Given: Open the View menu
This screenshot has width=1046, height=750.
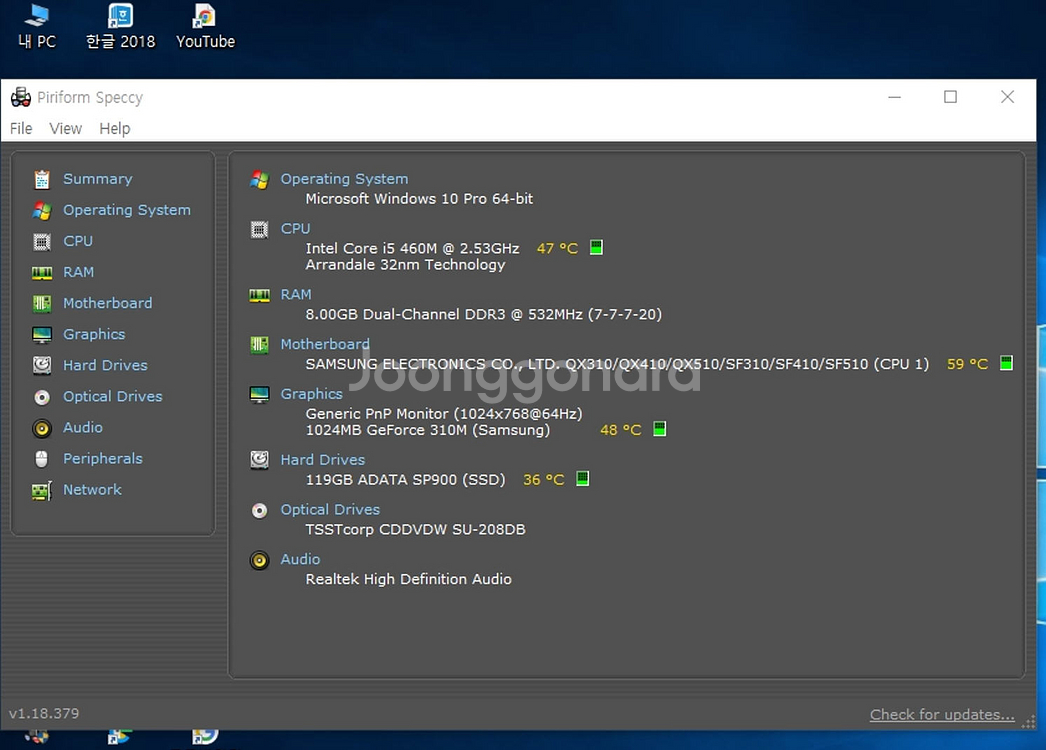Looking at the screenshot, I should (65, 128).
